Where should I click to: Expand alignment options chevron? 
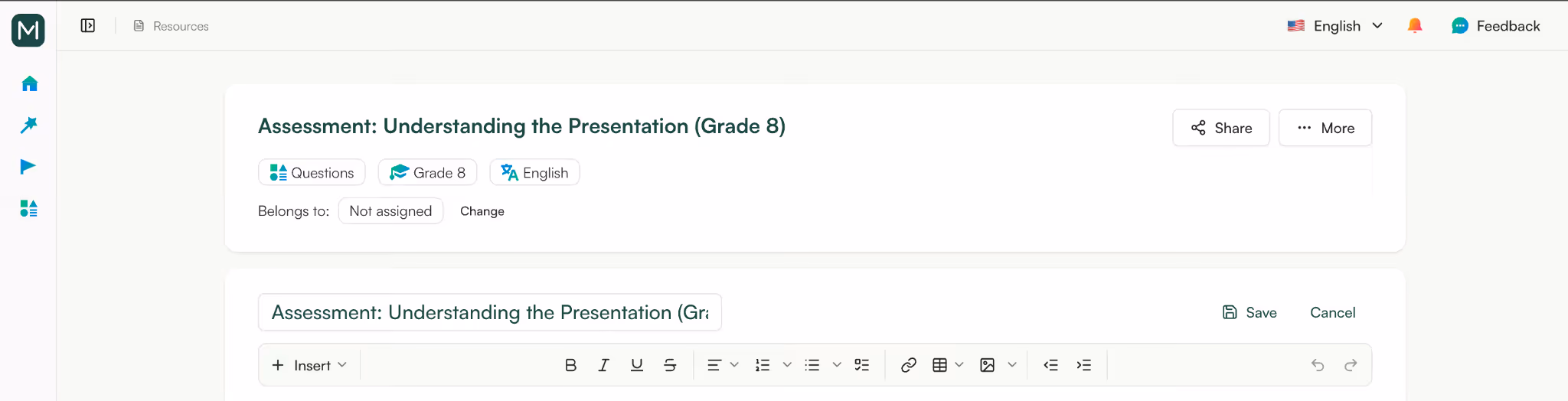(734, 365)
